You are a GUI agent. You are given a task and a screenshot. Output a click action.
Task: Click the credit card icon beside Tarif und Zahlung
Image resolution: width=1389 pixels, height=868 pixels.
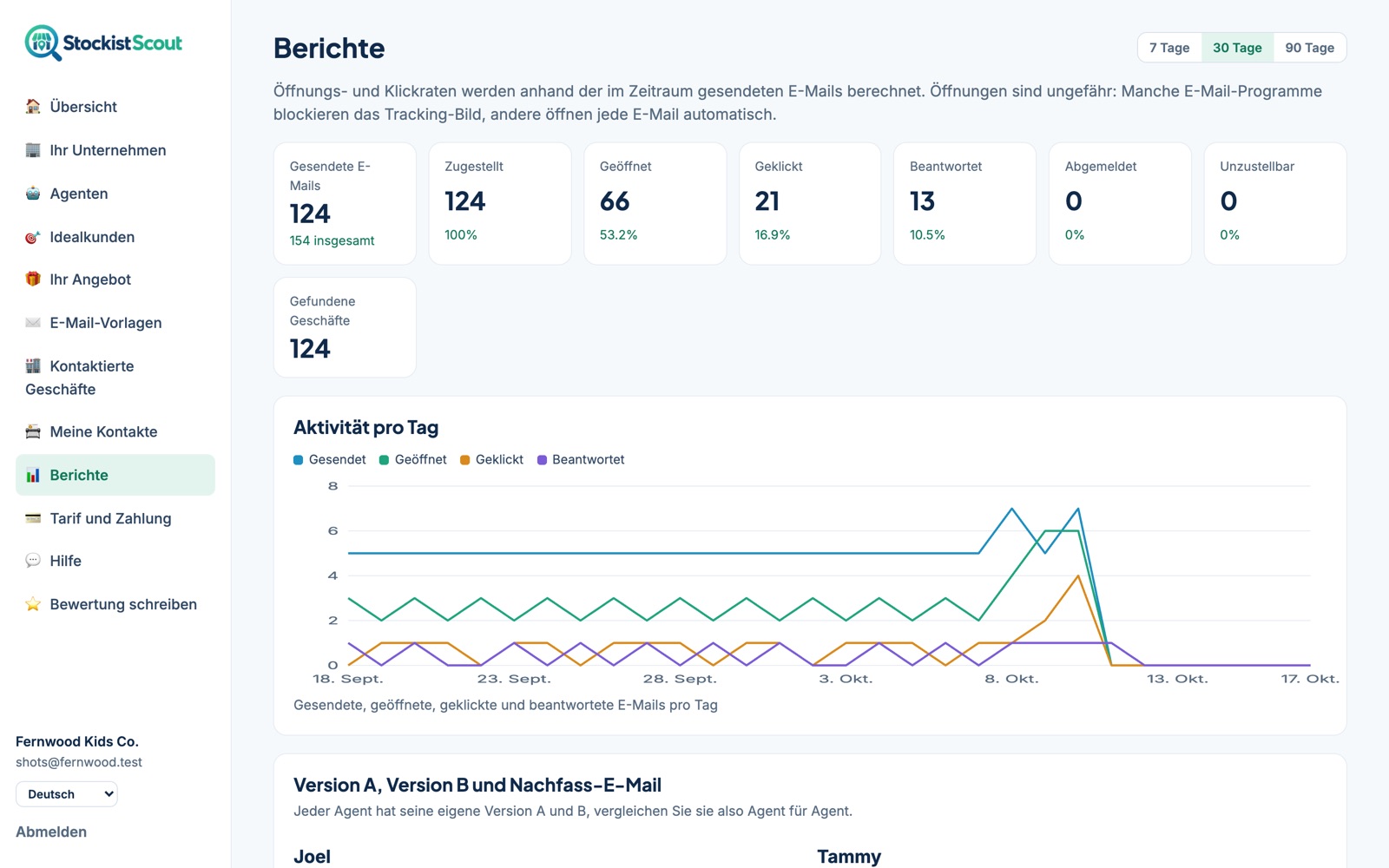33,518
